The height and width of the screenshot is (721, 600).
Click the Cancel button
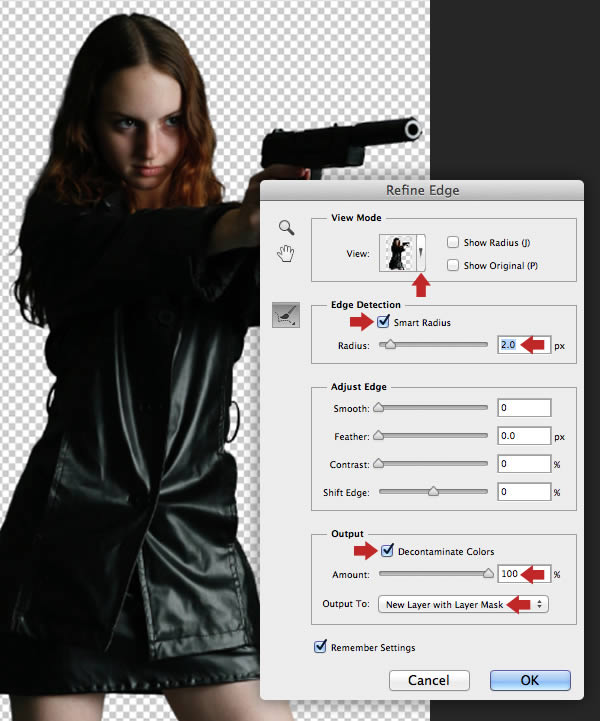tap(429, 680)
